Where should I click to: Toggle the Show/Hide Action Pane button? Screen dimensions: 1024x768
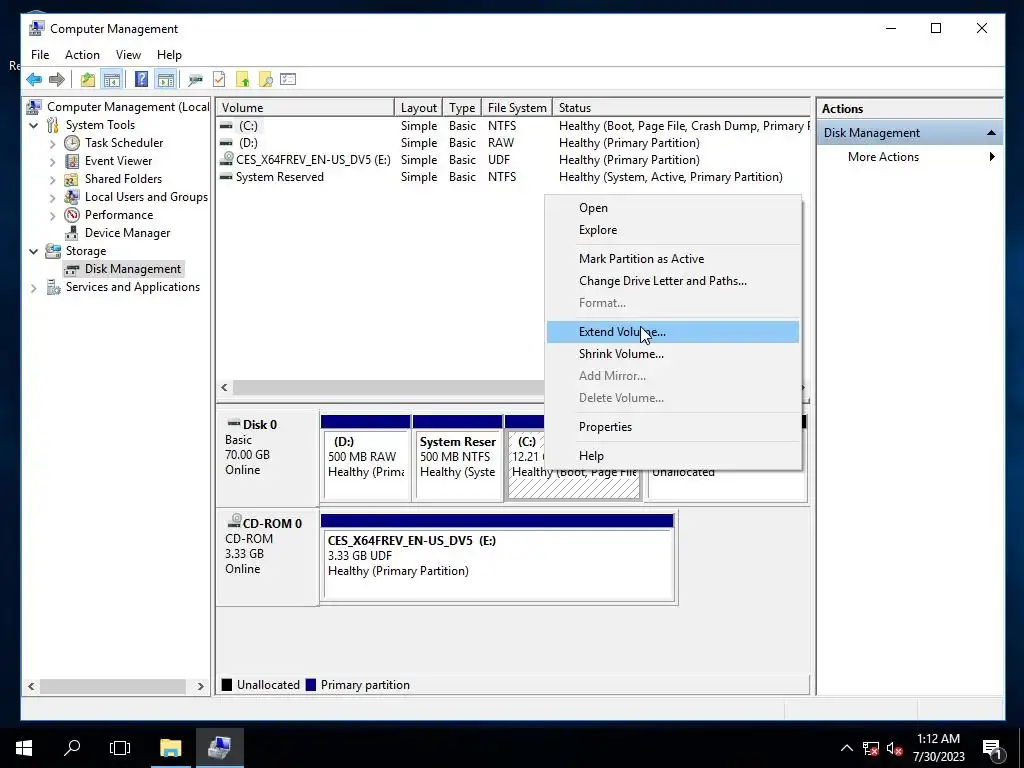click(x=166, y=80)
